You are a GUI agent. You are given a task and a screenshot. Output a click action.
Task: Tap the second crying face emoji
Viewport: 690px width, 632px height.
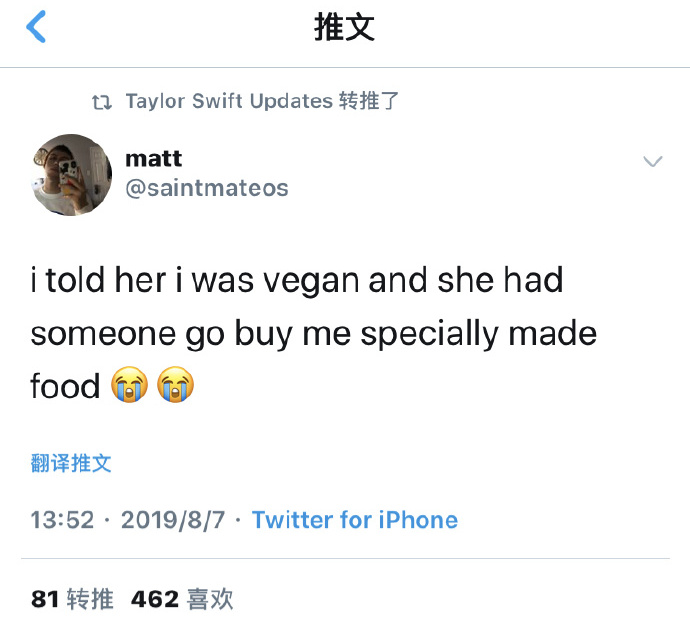[176, 384]
